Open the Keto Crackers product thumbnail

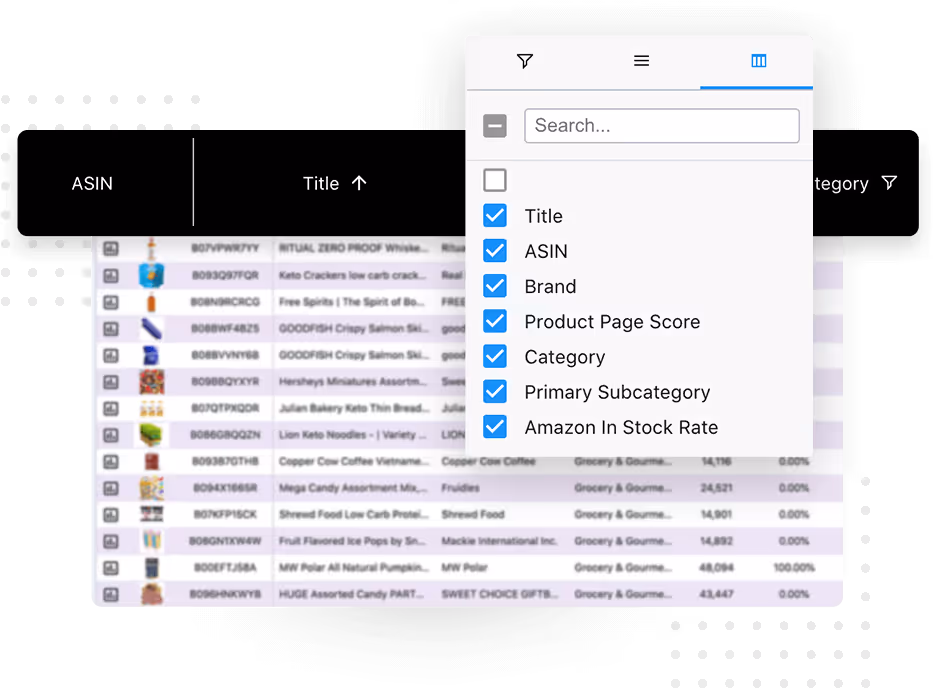(x=152, y=276)
